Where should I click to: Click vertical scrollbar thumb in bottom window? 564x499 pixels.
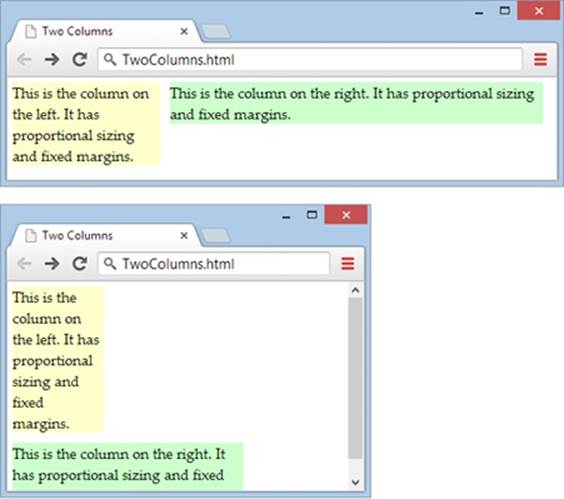[355, 378]
